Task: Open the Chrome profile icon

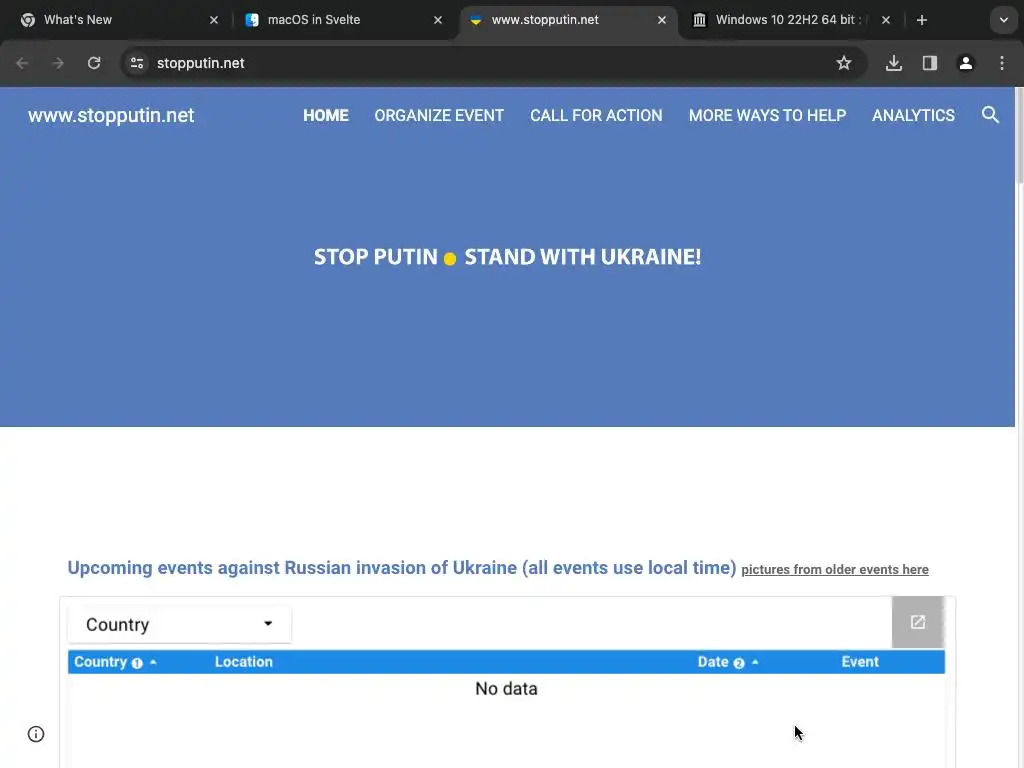Action: tap(966, 63)
